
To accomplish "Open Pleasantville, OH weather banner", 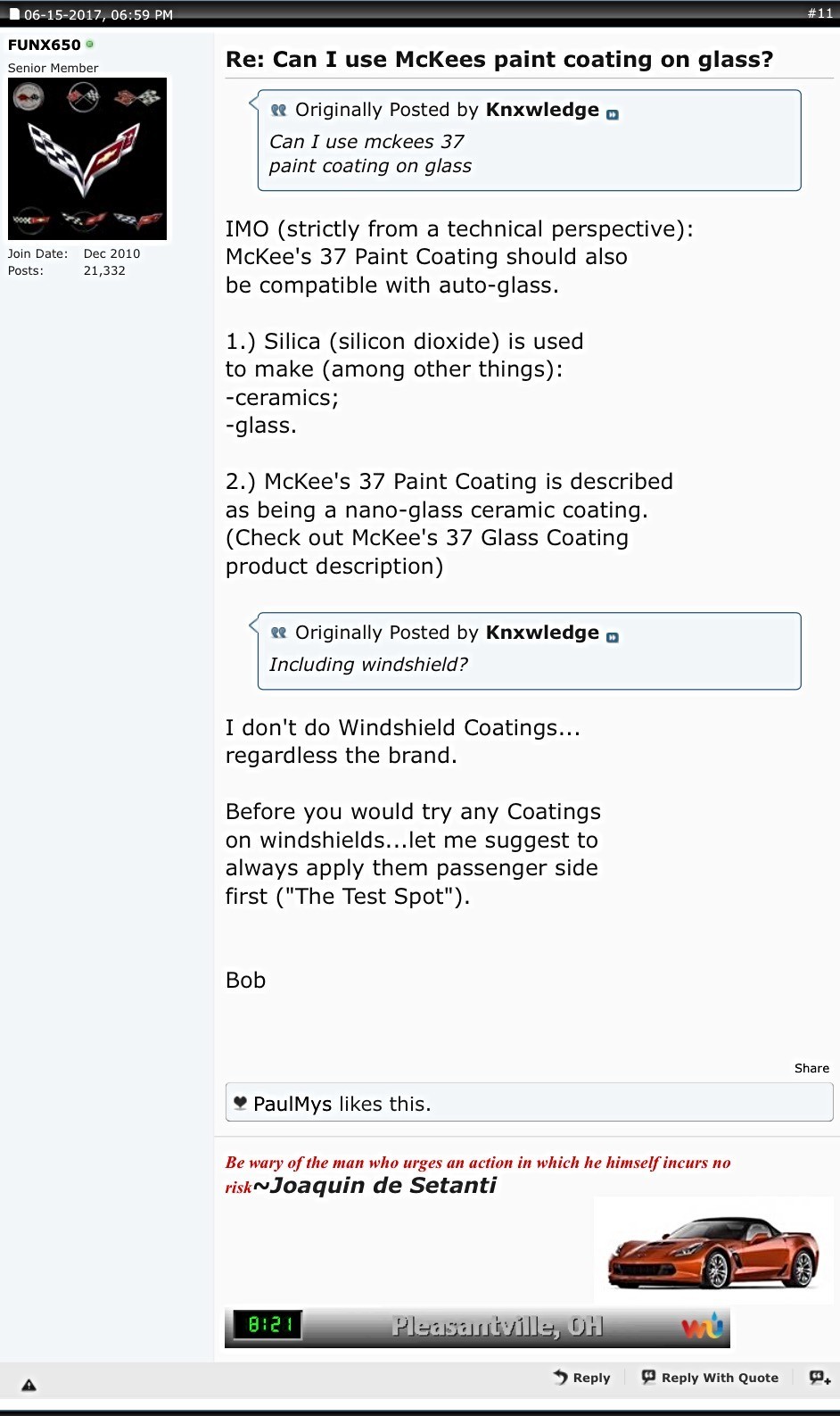I will tap(477, 1327).
